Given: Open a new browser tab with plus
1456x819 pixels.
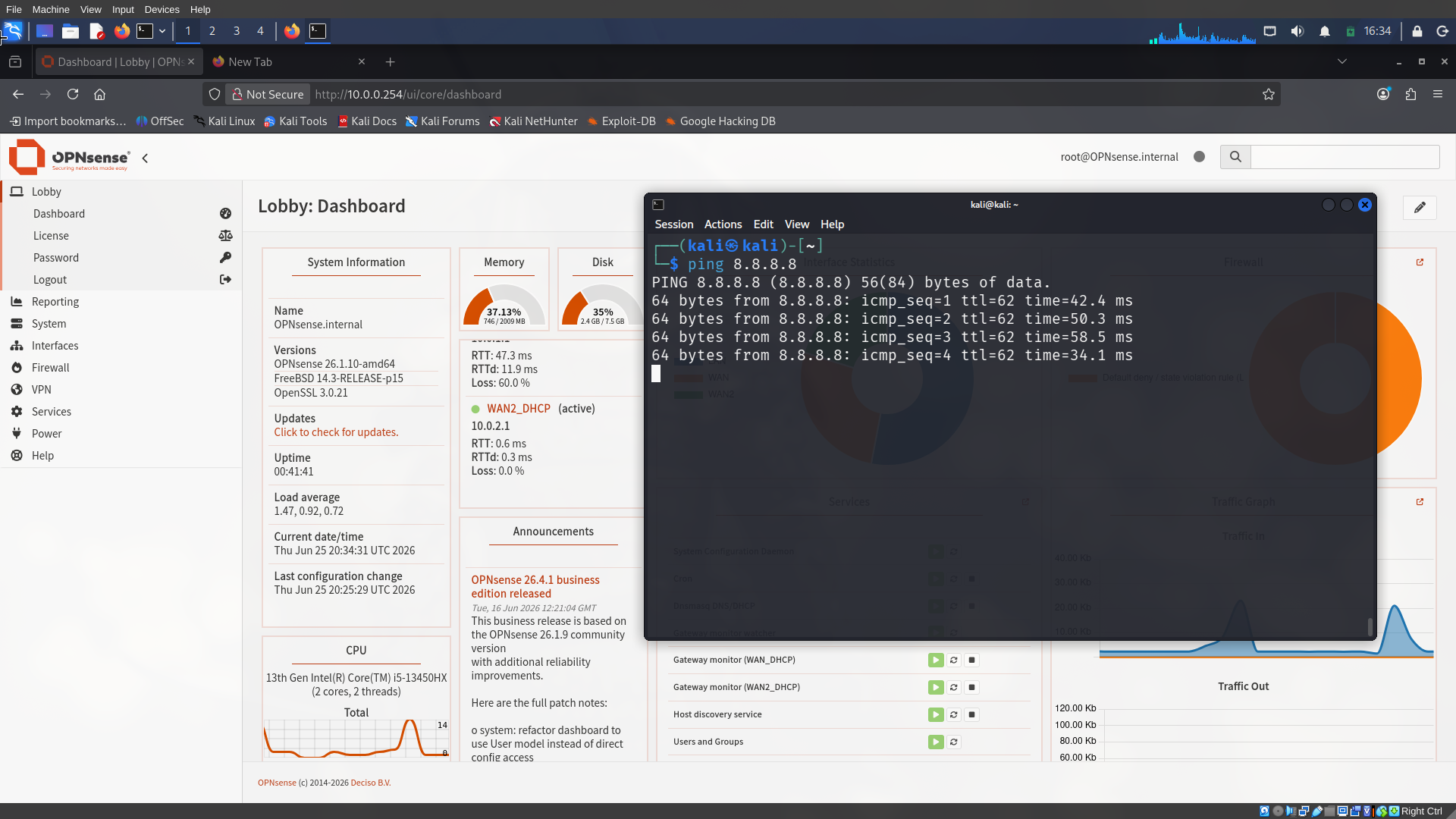Looking at the screenshot, I should tap(390, 62).
